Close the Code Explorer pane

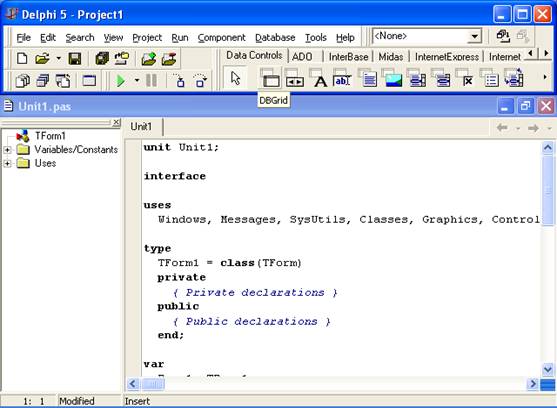pos(116,123)
